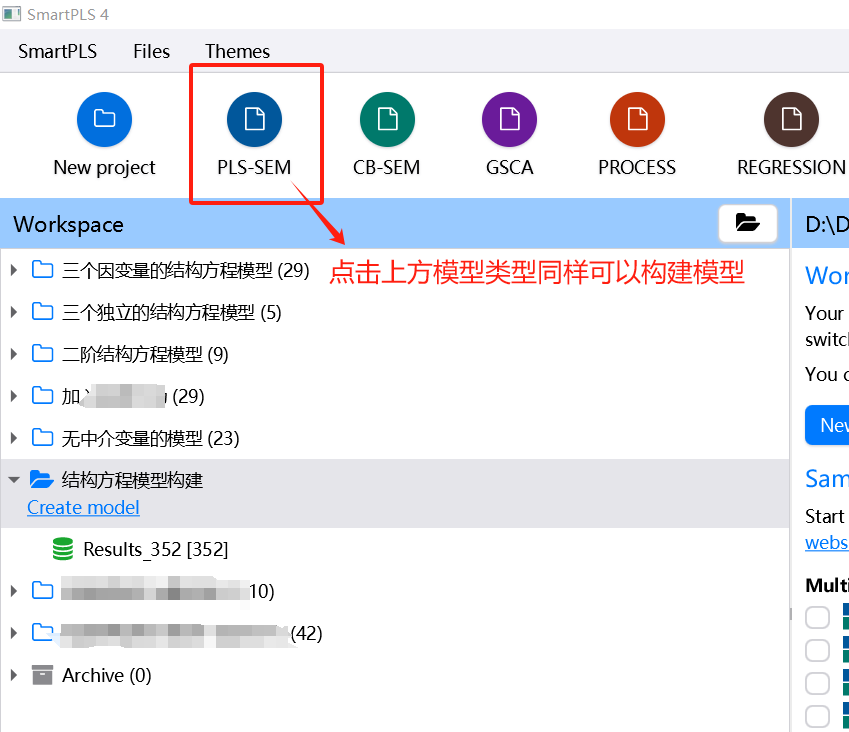
Task: Click the New project icon
Action: [x=104, y=119]
